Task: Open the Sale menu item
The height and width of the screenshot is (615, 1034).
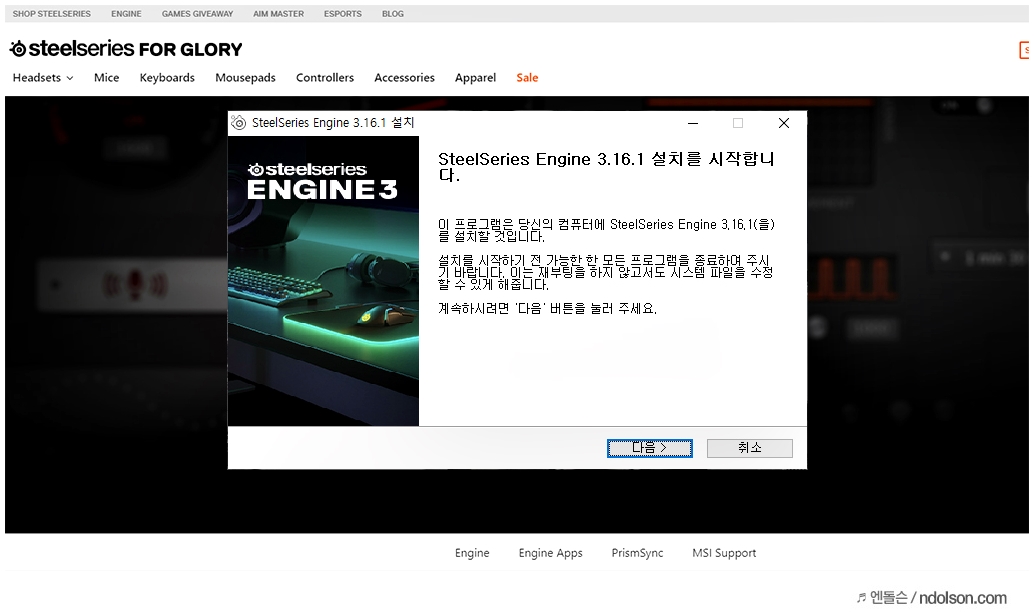Action: tap(527, 78)
